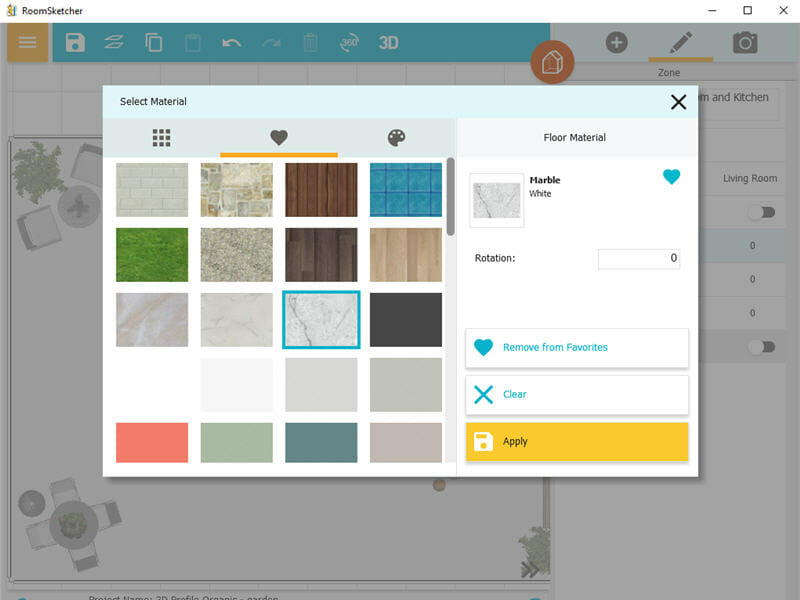This screenshot has width=800, height=600.
Task: Open the all materials grid tab
Action: [x=162, y=137]
